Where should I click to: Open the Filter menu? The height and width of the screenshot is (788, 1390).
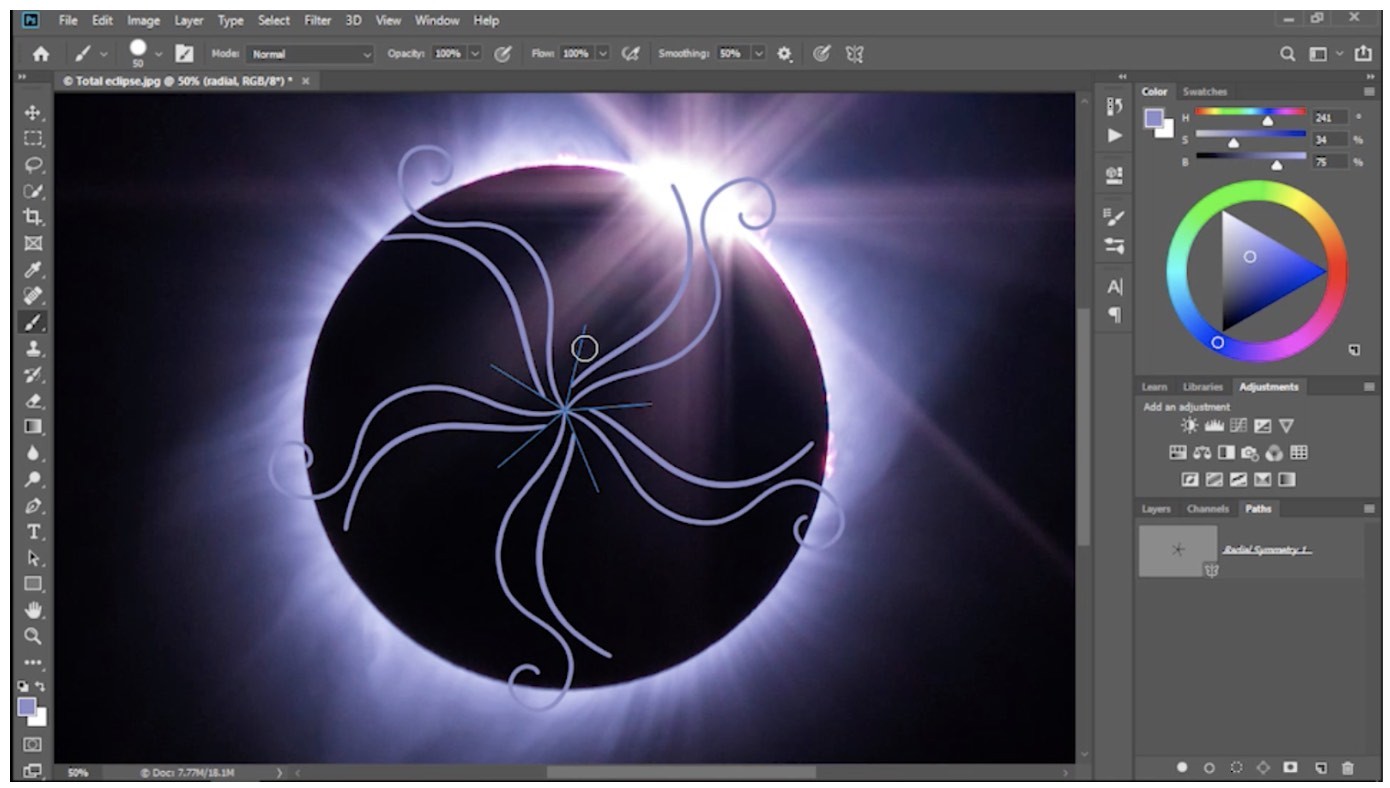click(x=317, y=20)
